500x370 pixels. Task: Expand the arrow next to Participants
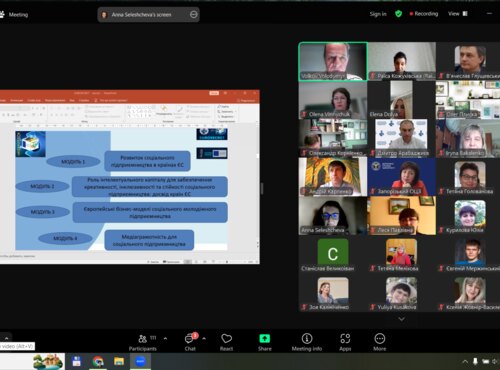(165, 338)
